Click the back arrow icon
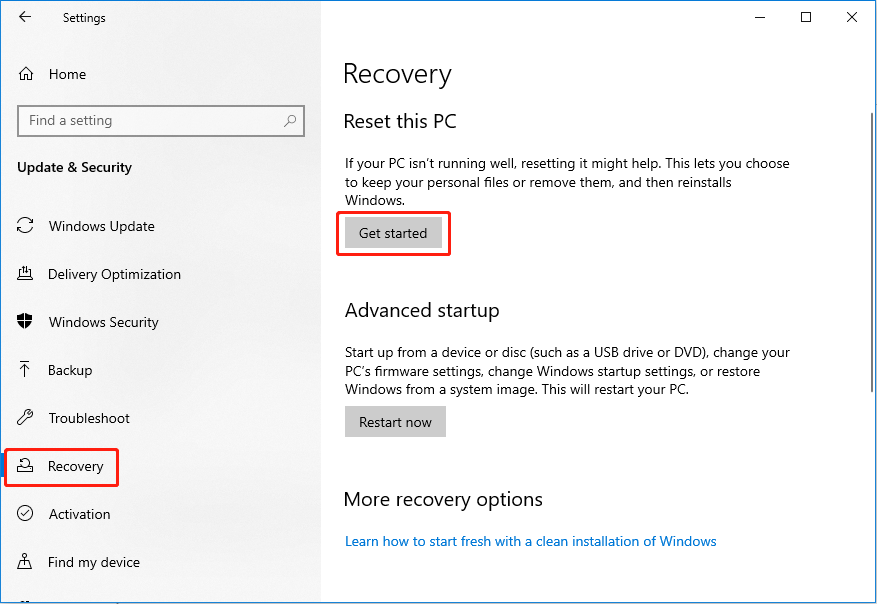877x604 pixels. click(x=25, y=17)
